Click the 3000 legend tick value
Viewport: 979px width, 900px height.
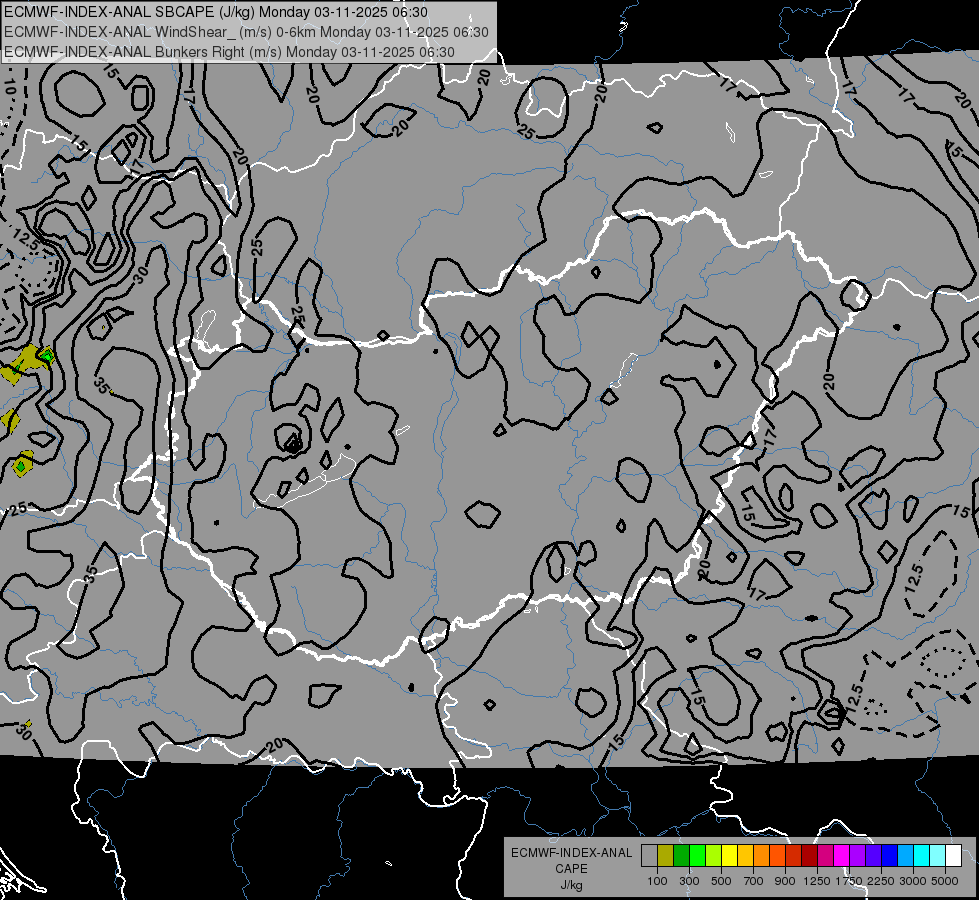(913, 881)
